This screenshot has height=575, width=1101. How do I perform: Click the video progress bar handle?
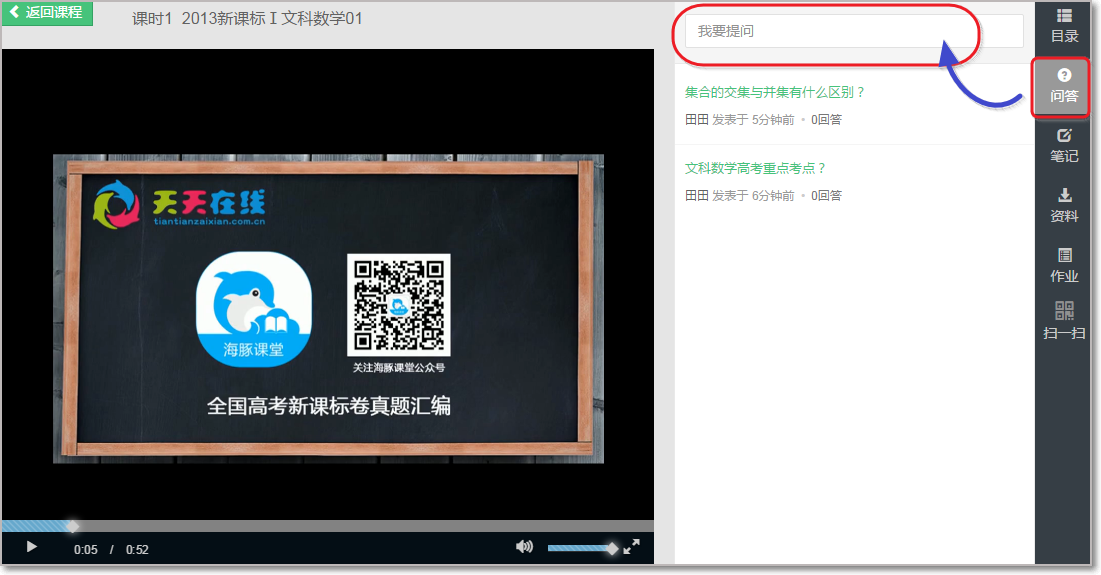pos(72,526)
